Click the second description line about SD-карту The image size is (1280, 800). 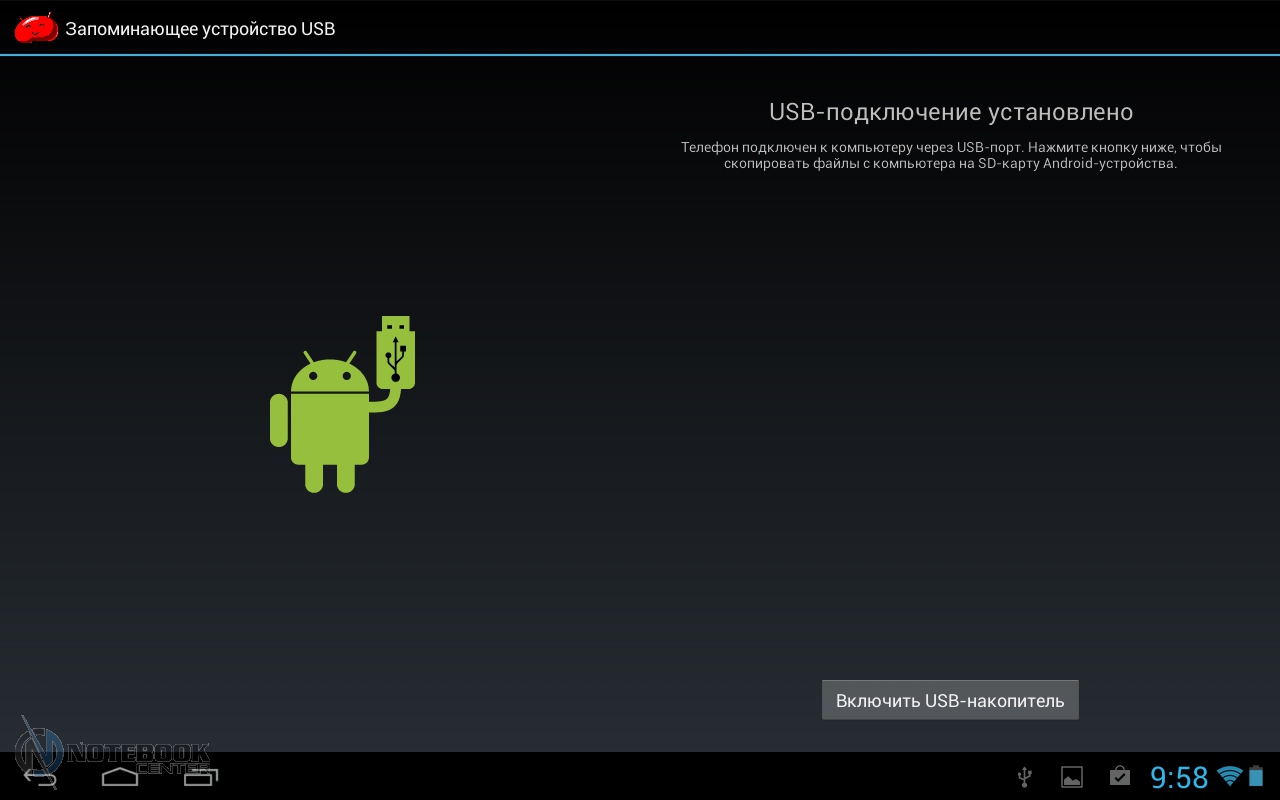950,164
